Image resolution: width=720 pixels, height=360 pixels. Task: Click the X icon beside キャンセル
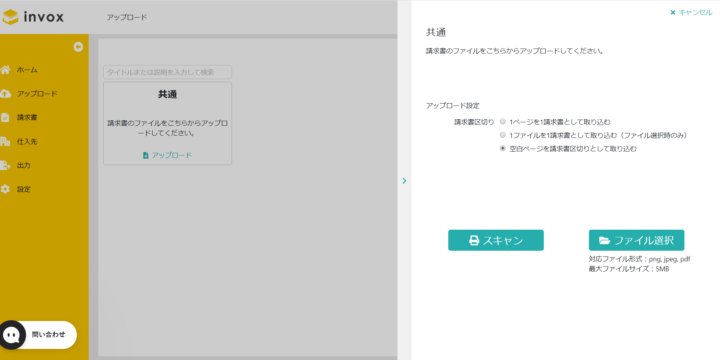click(673, 13)
